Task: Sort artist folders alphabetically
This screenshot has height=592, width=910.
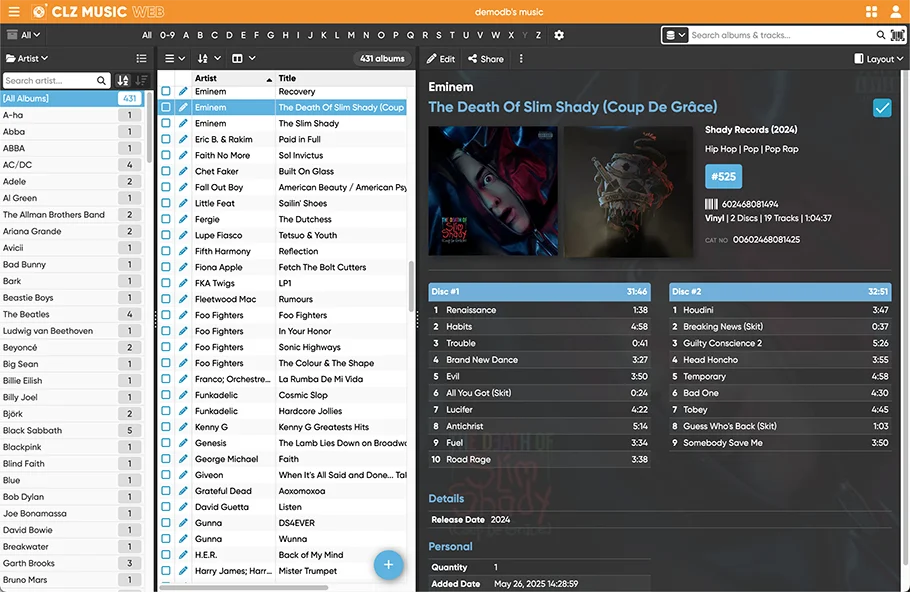Action: click(123, 81)
